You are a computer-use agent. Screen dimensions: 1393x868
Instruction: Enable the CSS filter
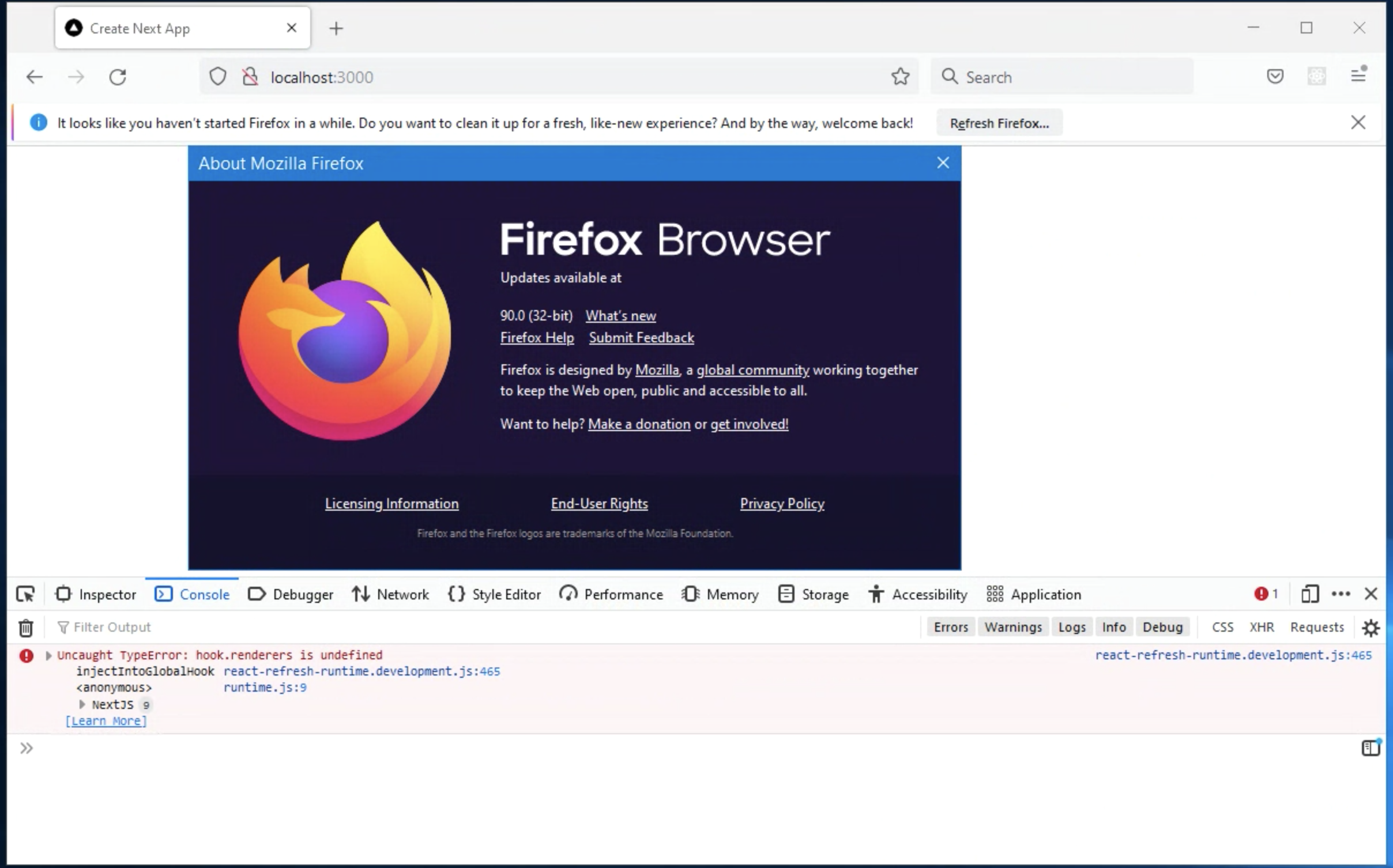coord(1222,627)
